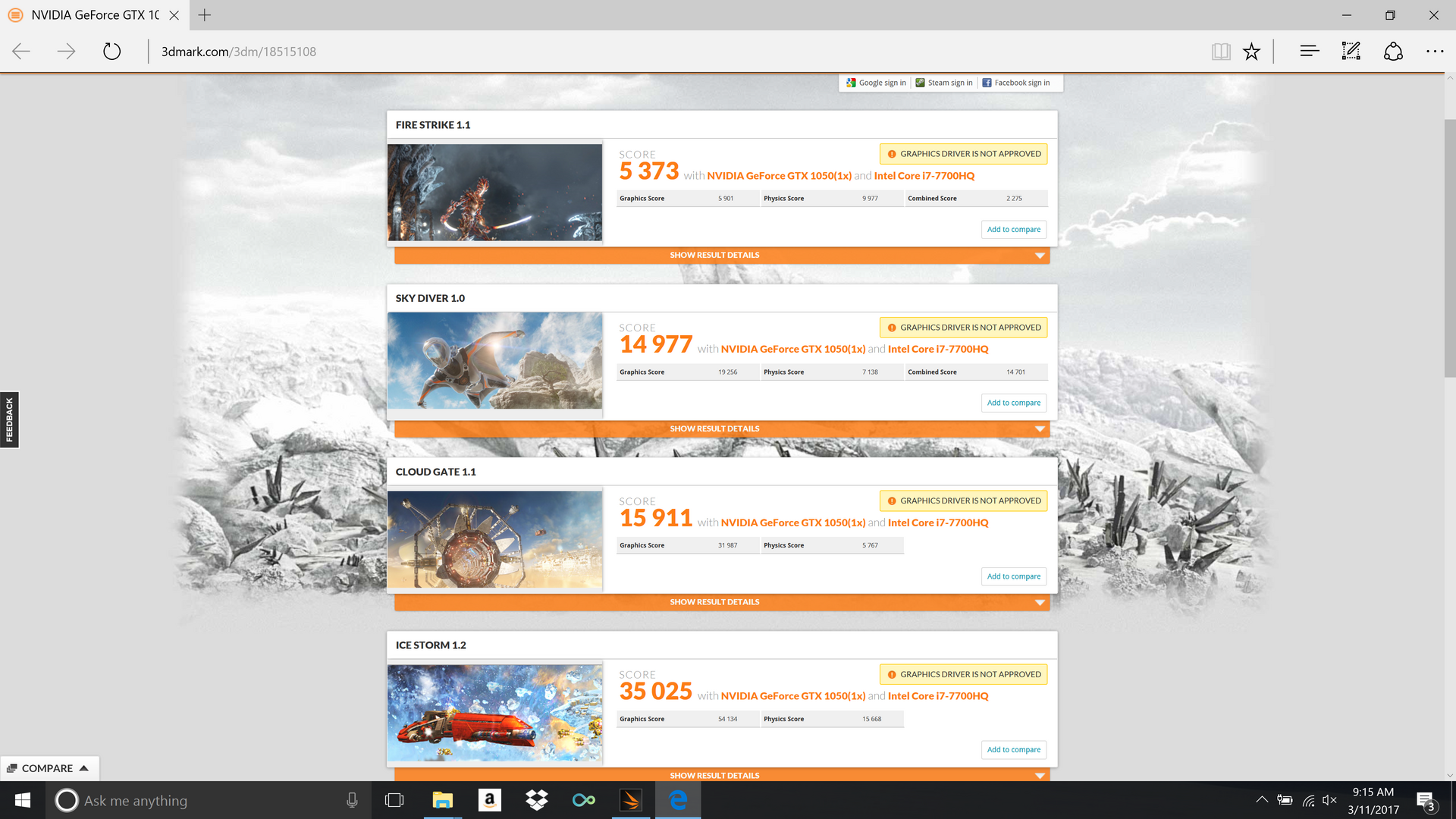Viewport: 1456px width, 819px height.
Task: Open Task View on taskbar
Action: (x=394, y=800)
